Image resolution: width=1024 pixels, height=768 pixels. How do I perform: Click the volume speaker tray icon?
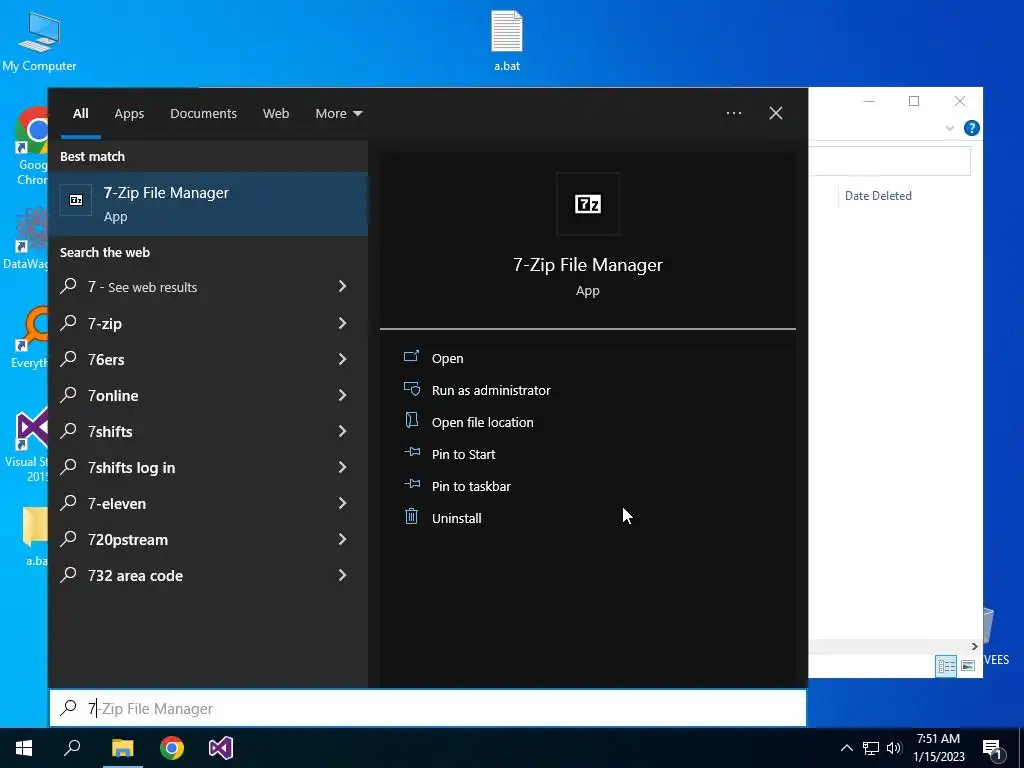coord(894,748)
